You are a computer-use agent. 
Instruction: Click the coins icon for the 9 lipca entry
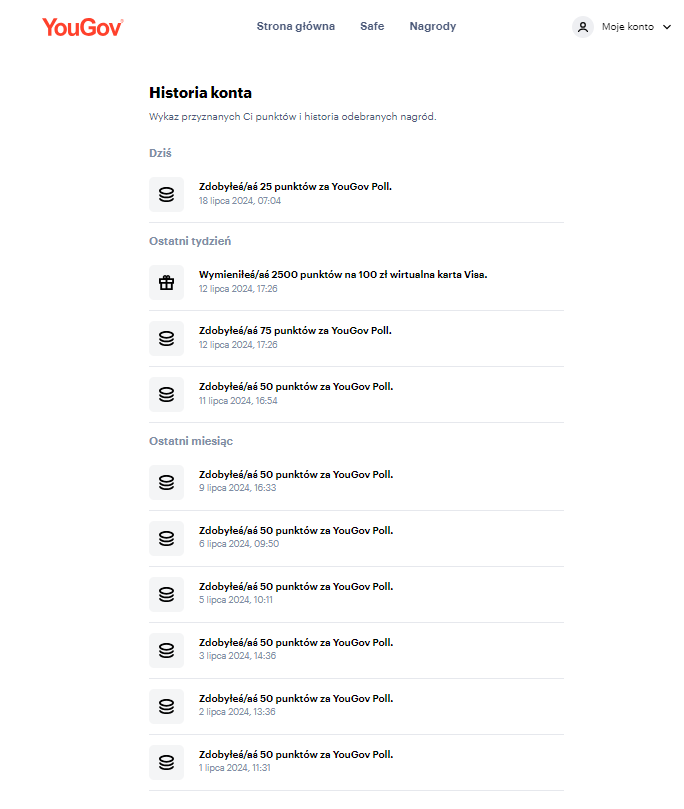(166, 482)
